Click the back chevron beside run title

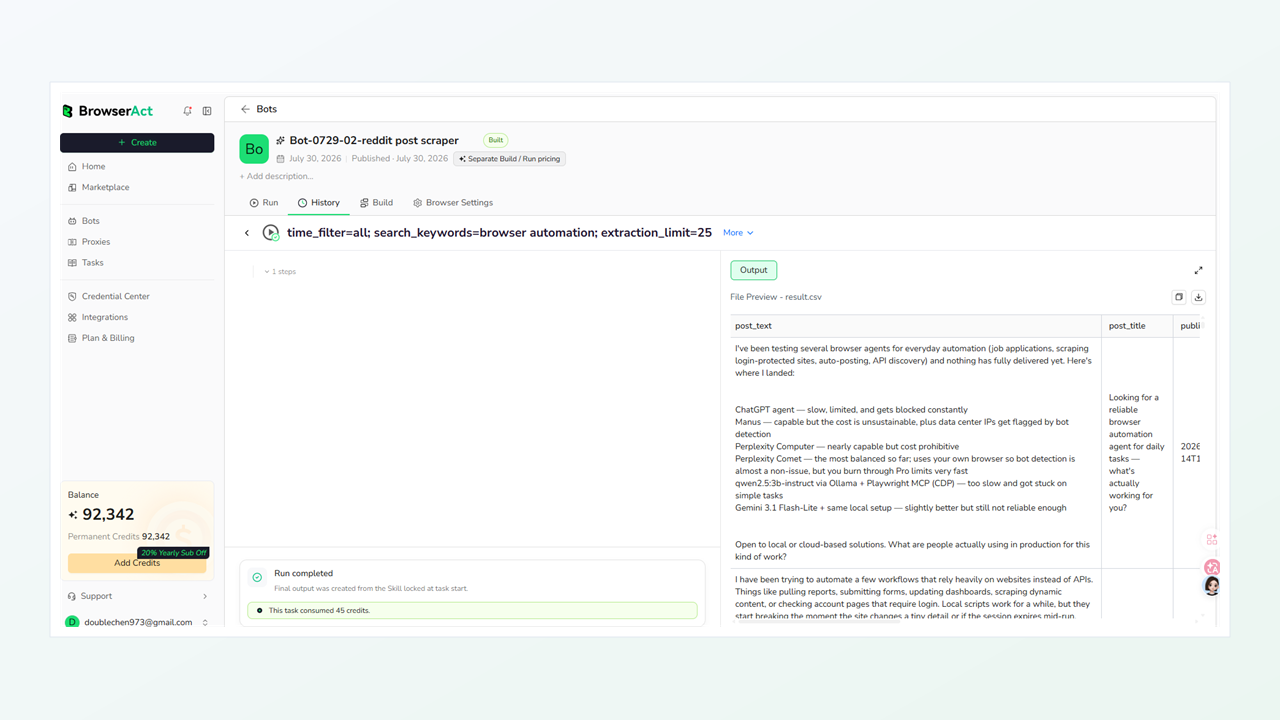pyautogui.click(x=247, y=233)
